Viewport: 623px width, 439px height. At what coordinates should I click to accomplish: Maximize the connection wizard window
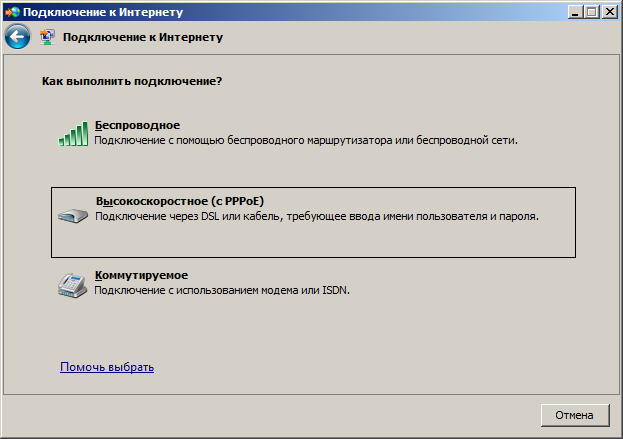click(592, 12)
